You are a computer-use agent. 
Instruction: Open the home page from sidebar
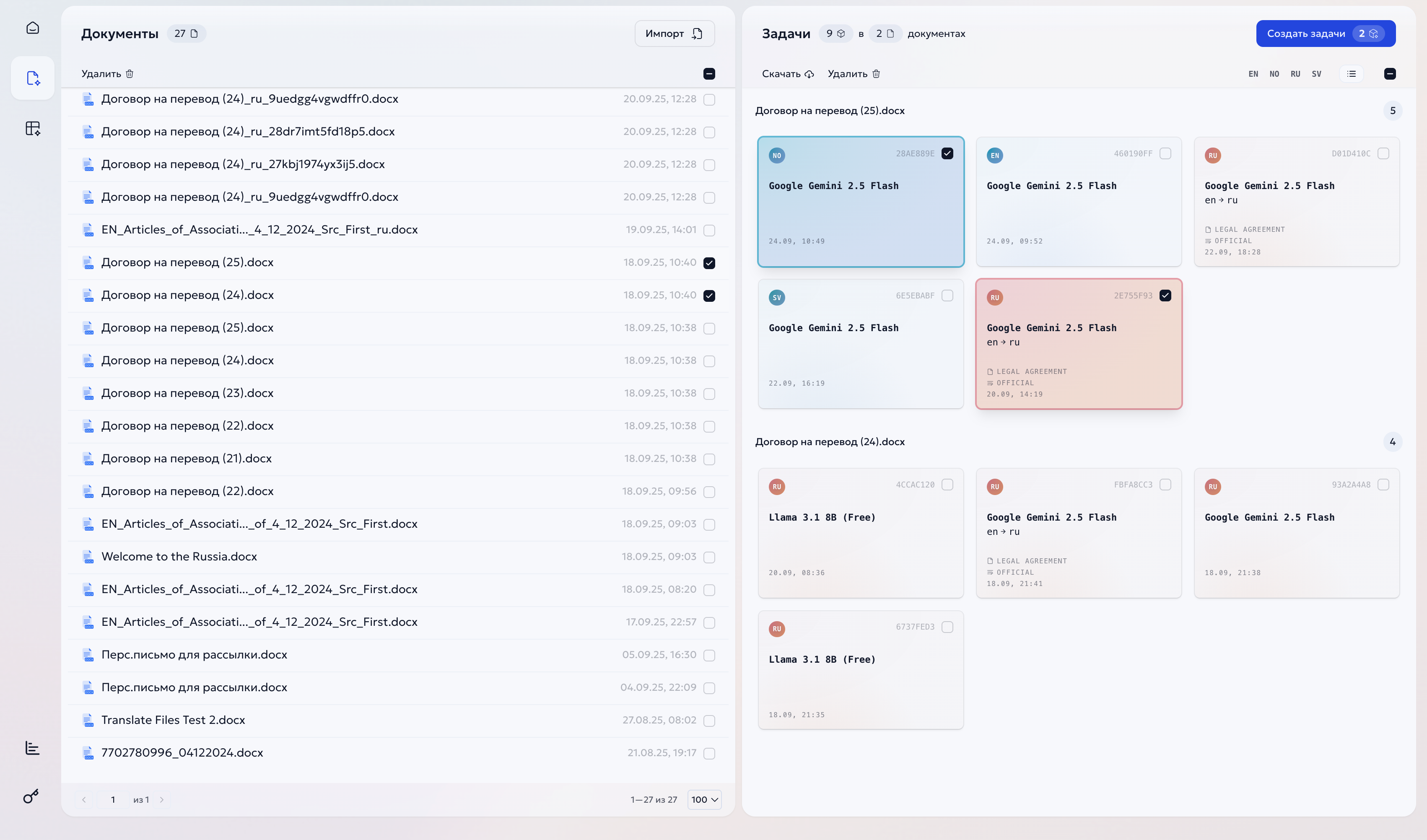coord(33,28)
